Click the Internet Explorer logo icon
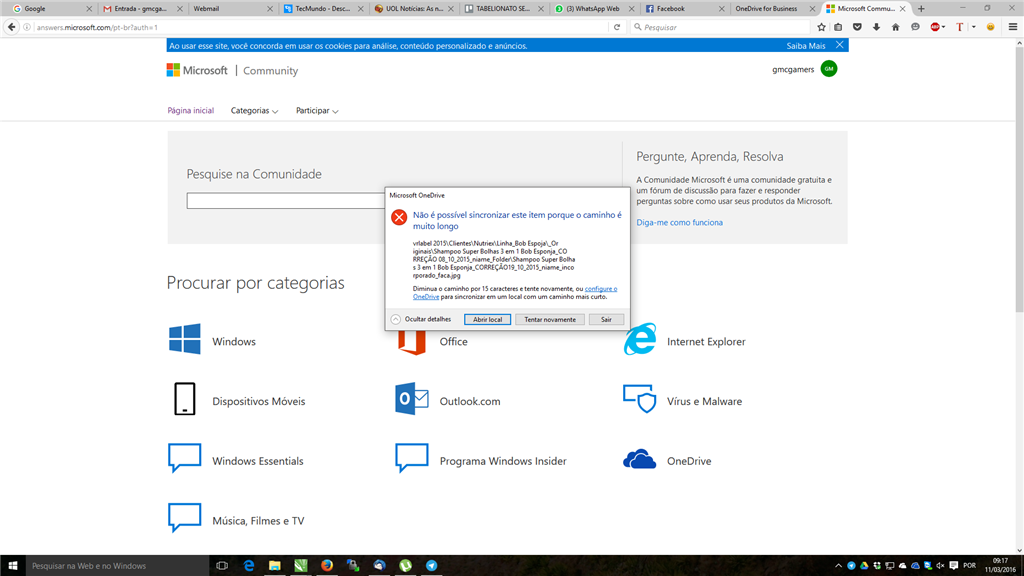Screen dimensions: 1024x576 tap(639, 340)
